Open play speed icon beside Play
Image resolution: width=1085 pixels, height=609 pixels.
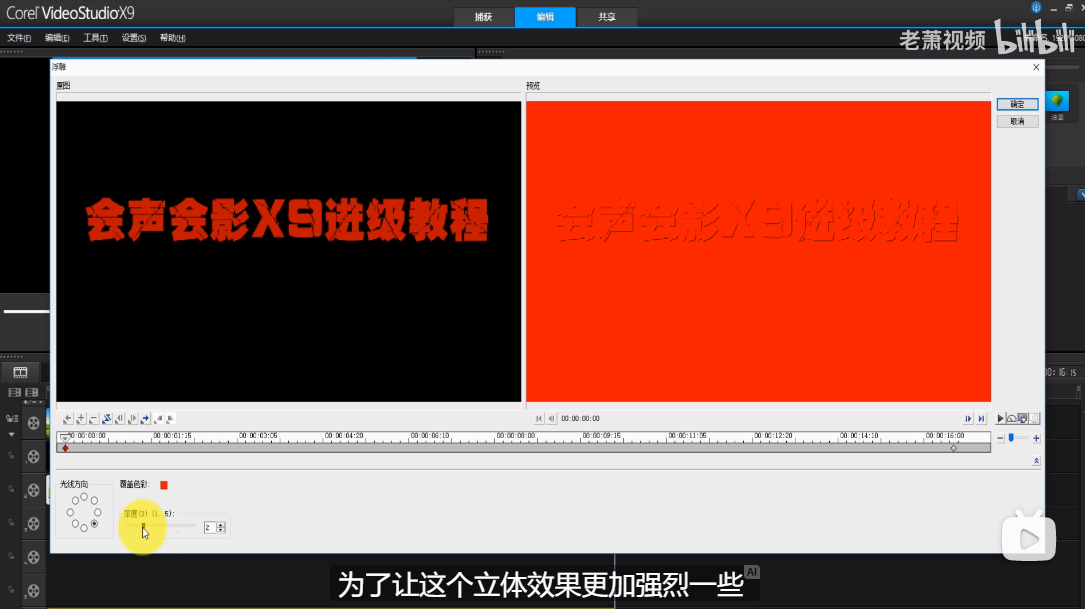point(1012,419)
